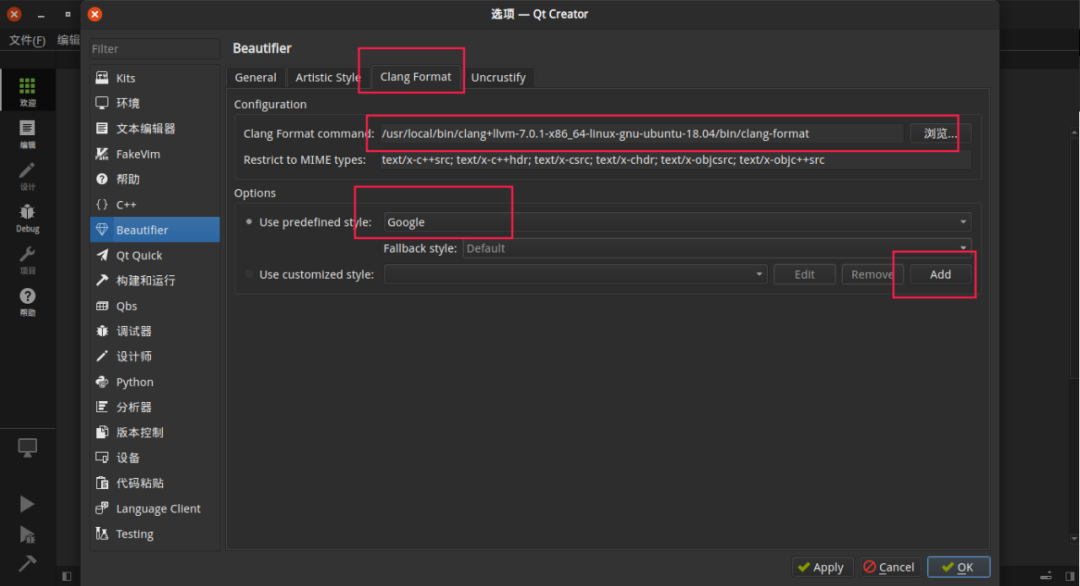Open the 设备 devices category

[155, 458]
